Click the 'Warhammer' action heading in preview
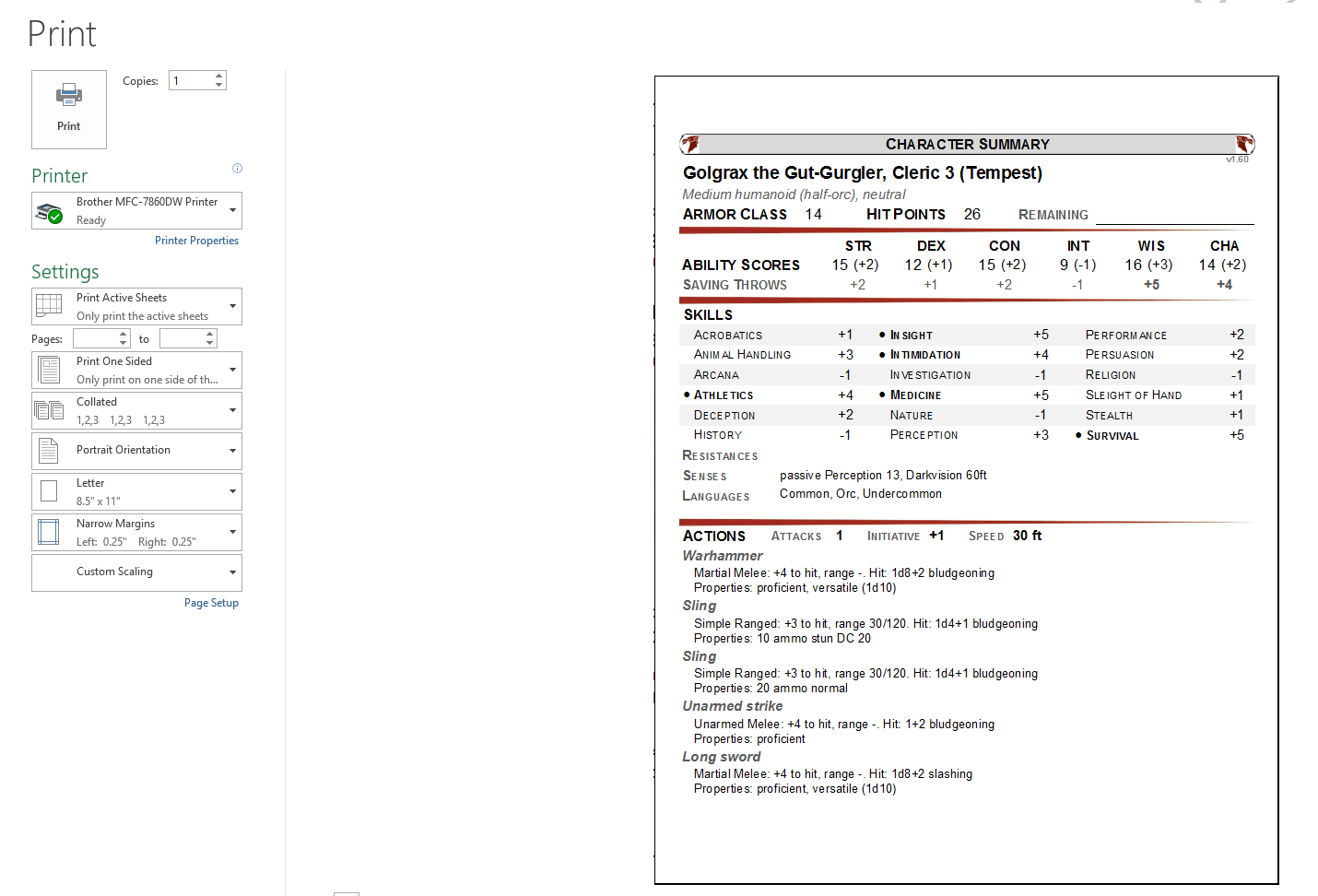Viewport: 1318px width, 896px height. 723,556
